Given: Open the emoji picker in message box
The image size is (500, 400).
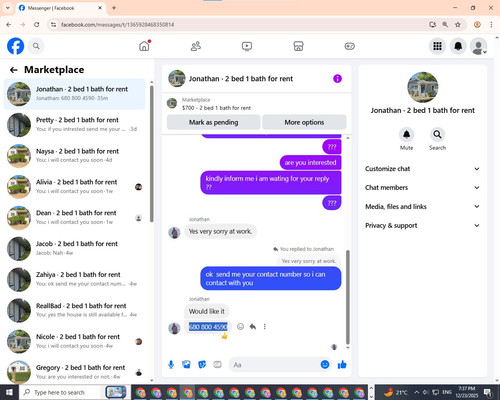Looking at the screenshot, I should (325, 365).
